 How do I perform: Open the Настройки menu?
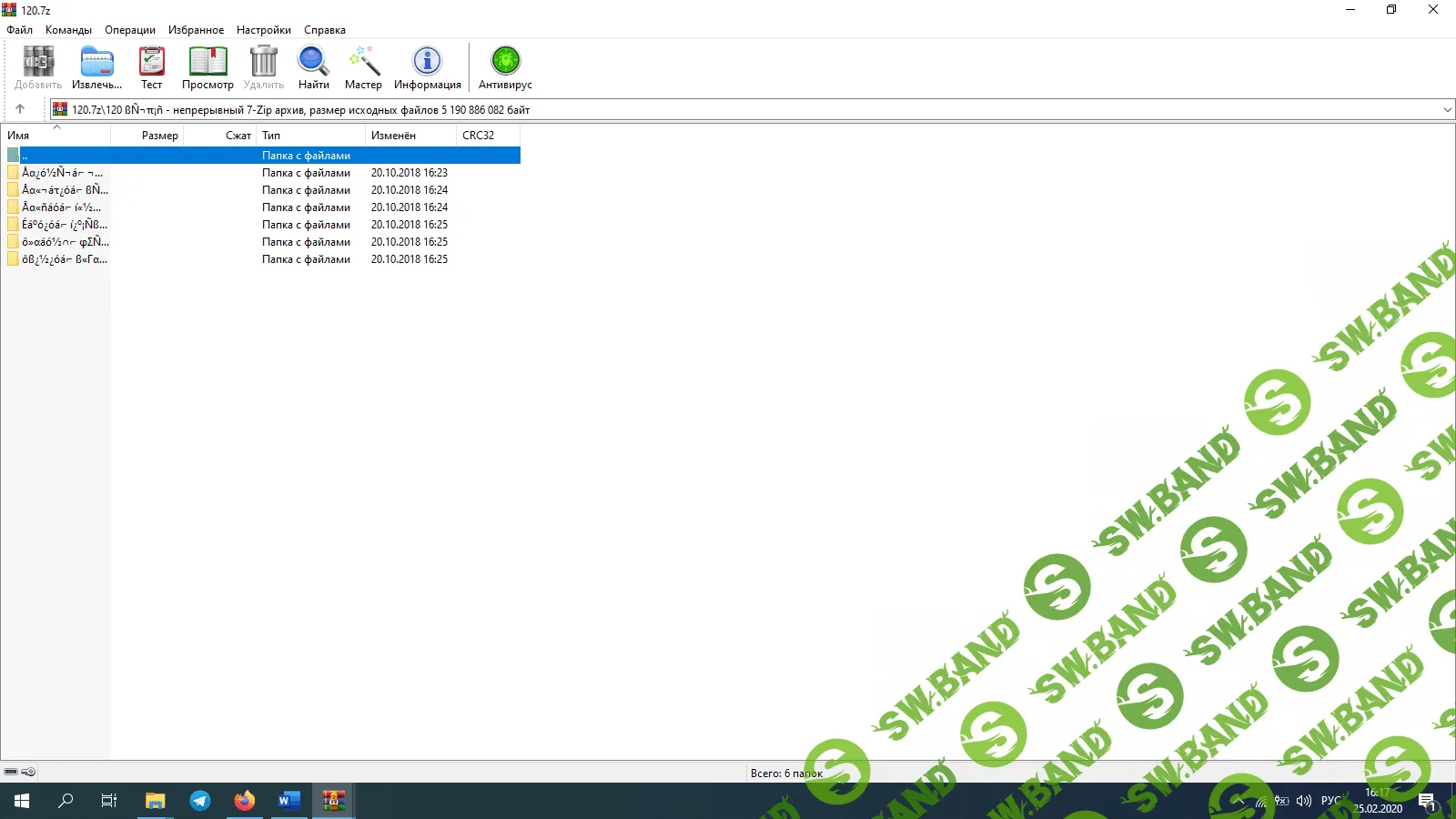point(263,30)
